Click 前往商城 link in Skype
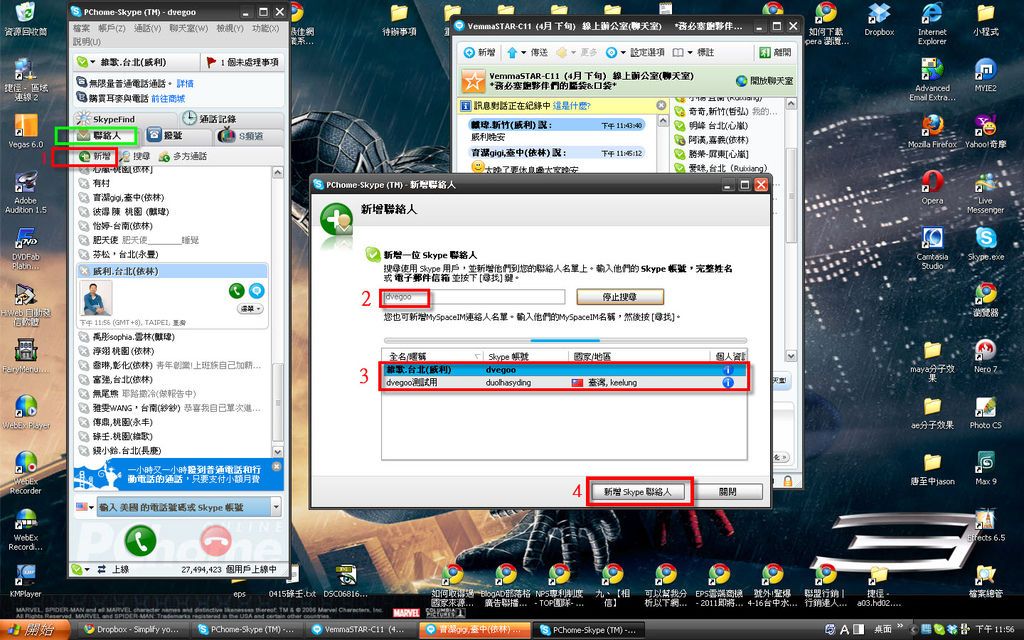Screen dimensions: 1024x640 coord(168,99)
